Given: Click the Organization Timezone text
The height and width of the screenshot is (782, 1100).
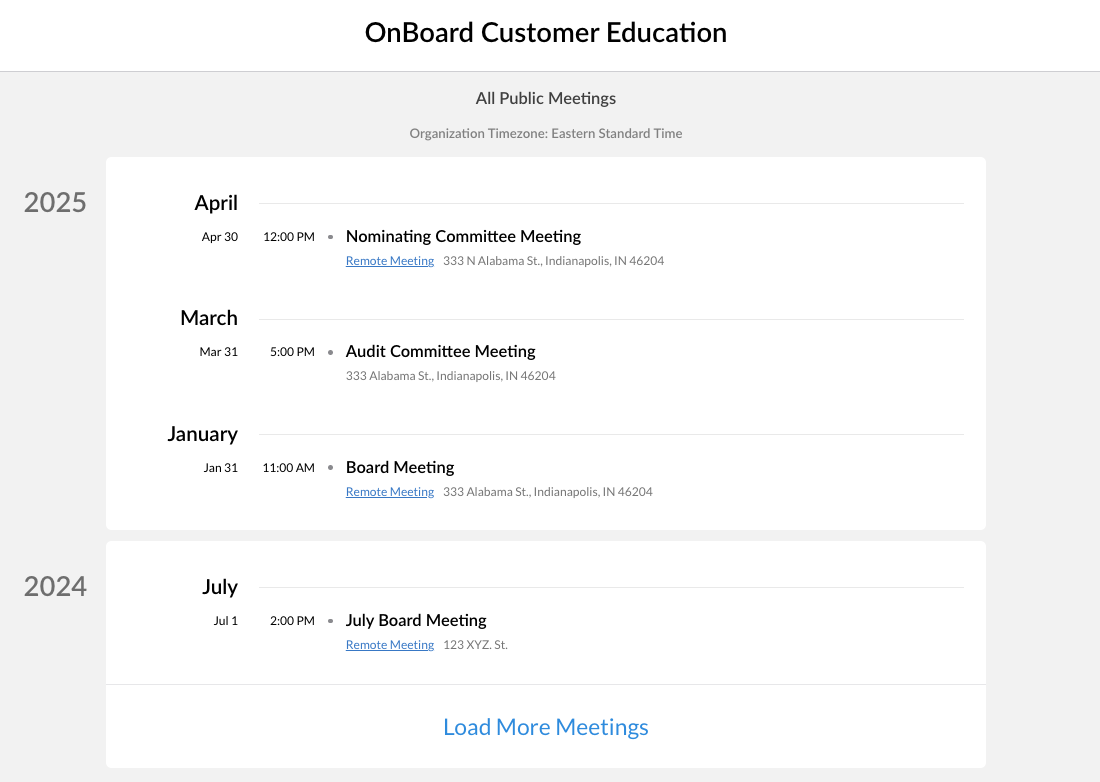Looking at the screenshot, I should [x=546, y=133].
